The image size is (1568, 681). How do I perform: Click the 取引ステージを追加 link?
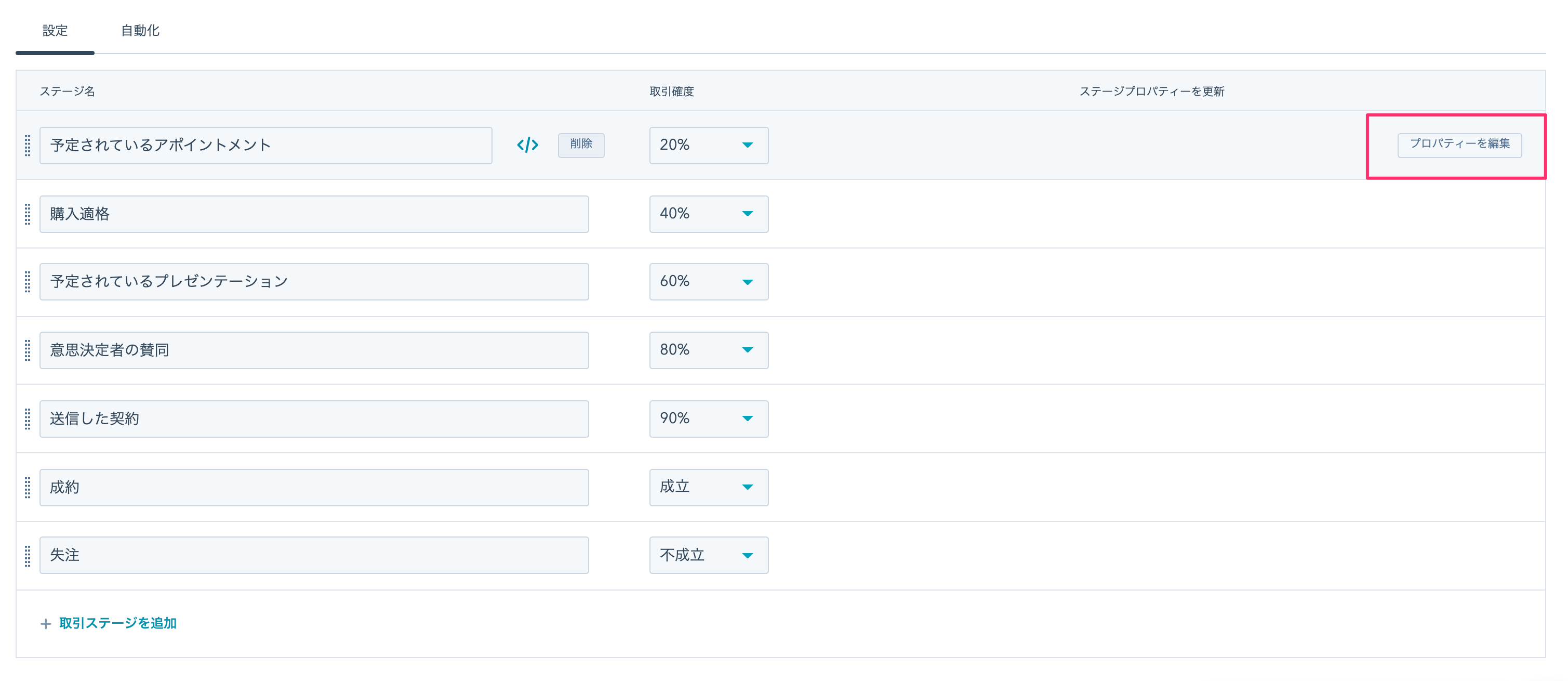(117, 623)
